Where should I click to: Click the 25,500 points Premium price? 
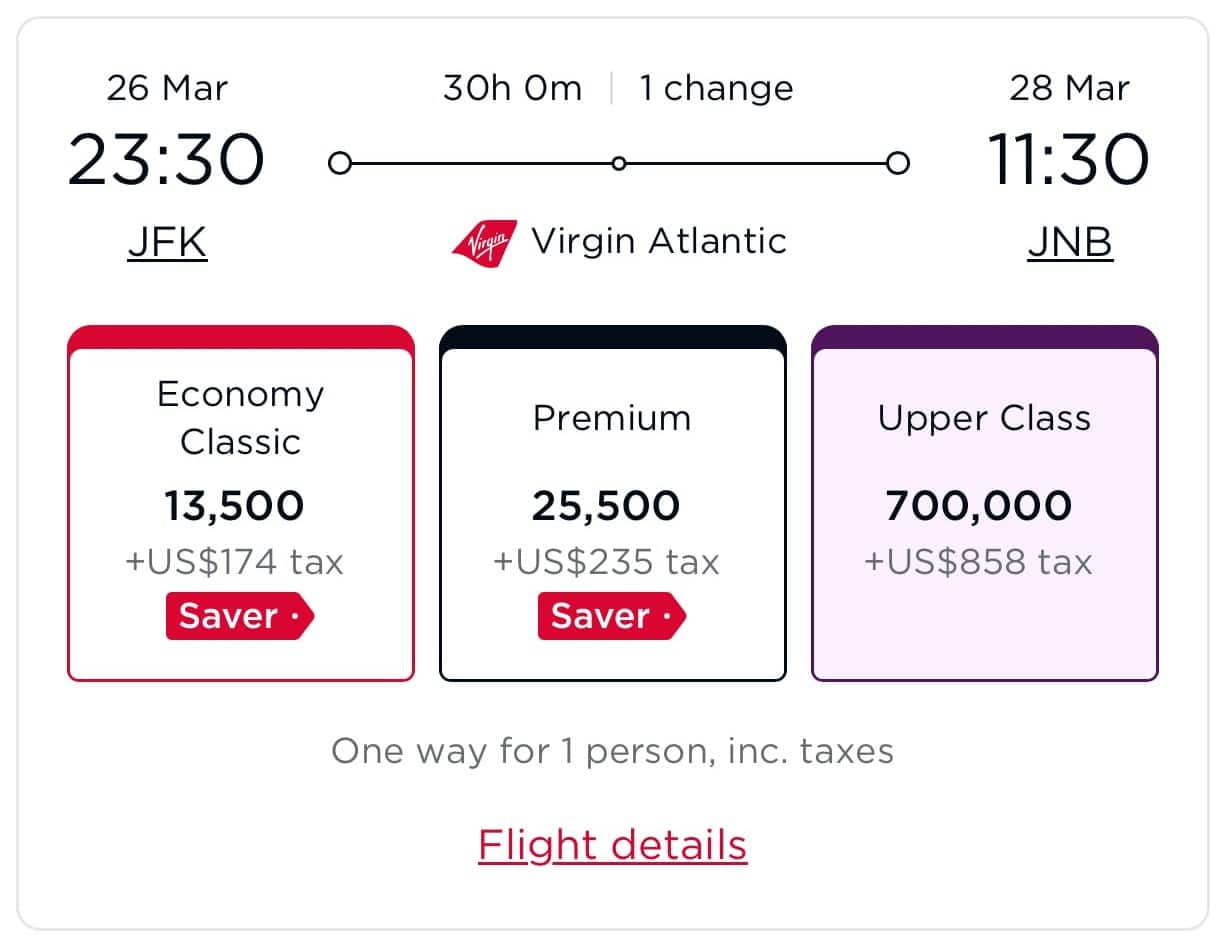coord(605,506)
